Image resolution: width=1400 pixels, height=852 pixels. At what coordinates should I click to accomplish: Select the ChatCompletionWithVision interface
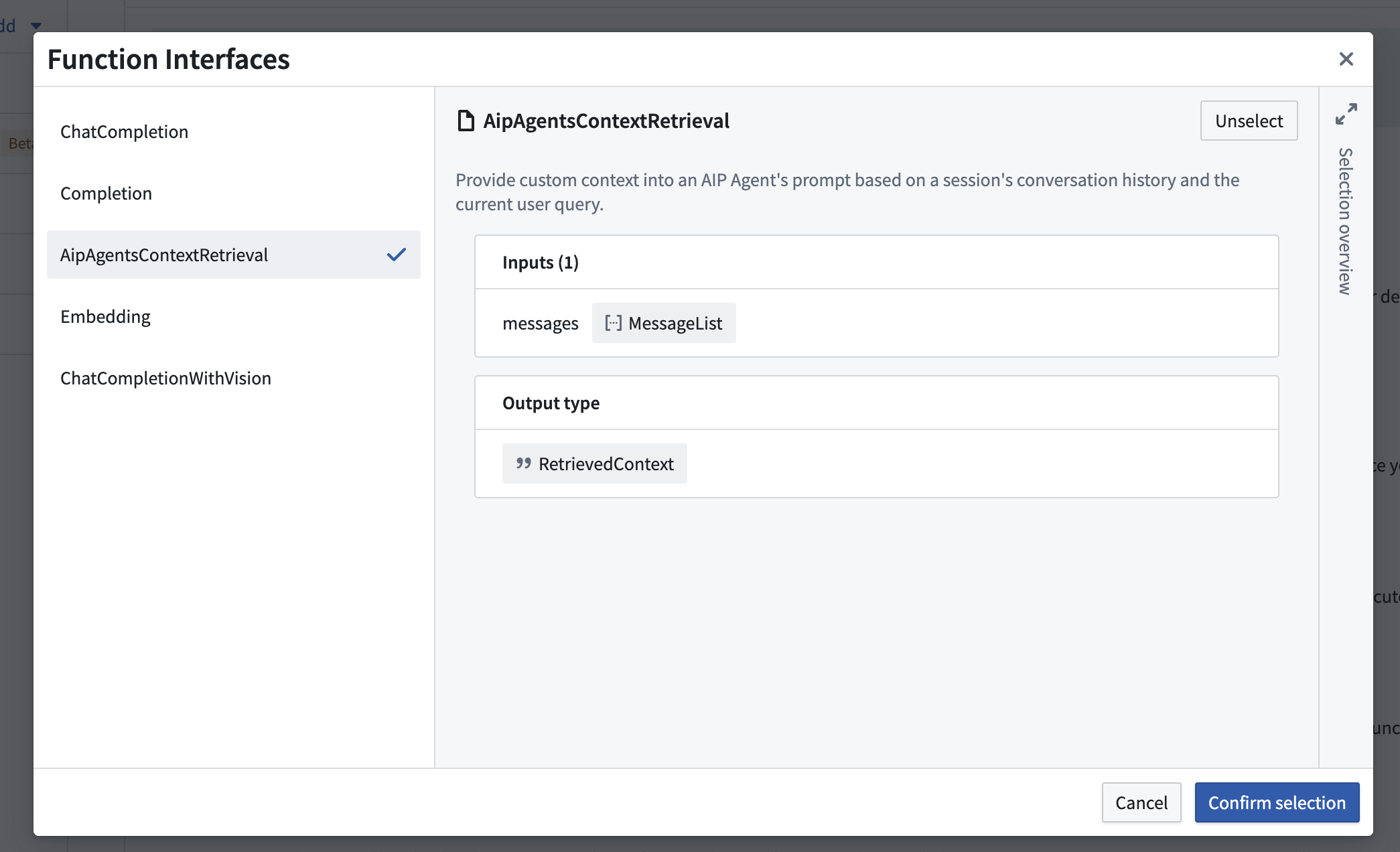(233, 378)
